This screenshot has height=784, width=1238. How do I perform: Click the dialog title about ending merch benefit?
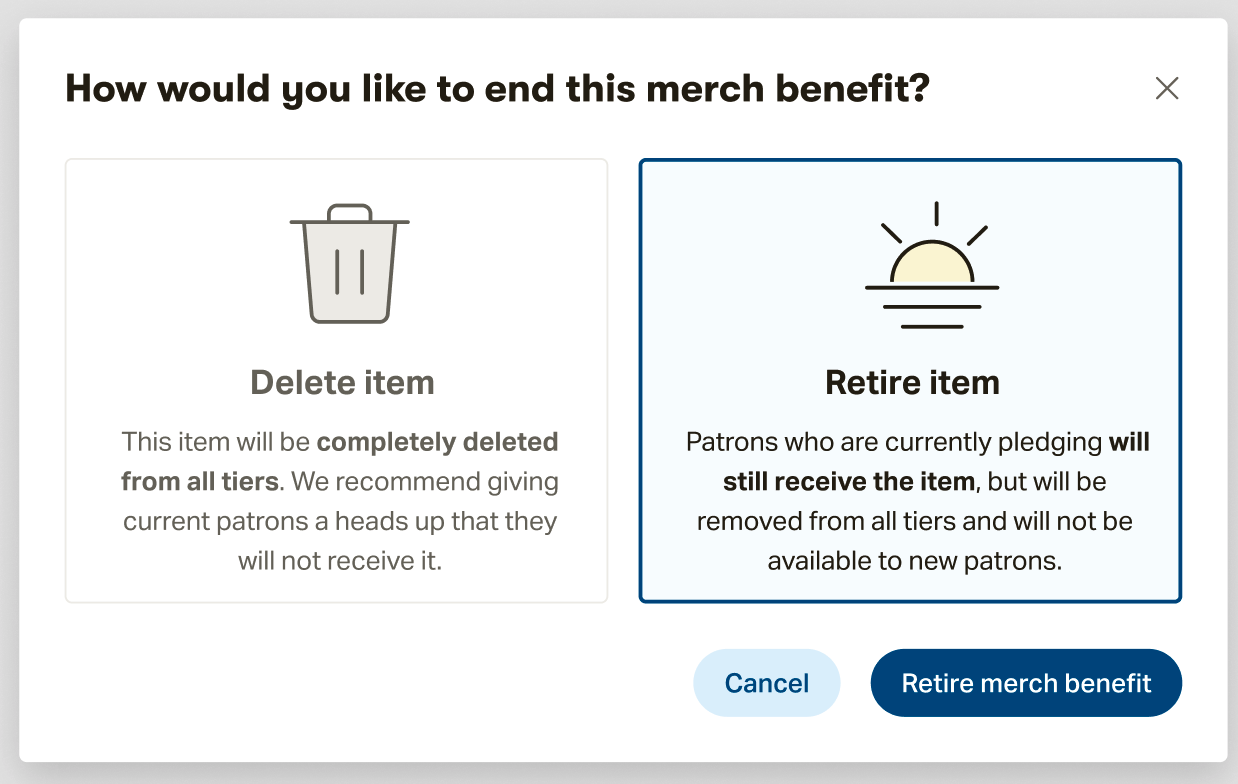pyautogui.click(x=497, y=89)
